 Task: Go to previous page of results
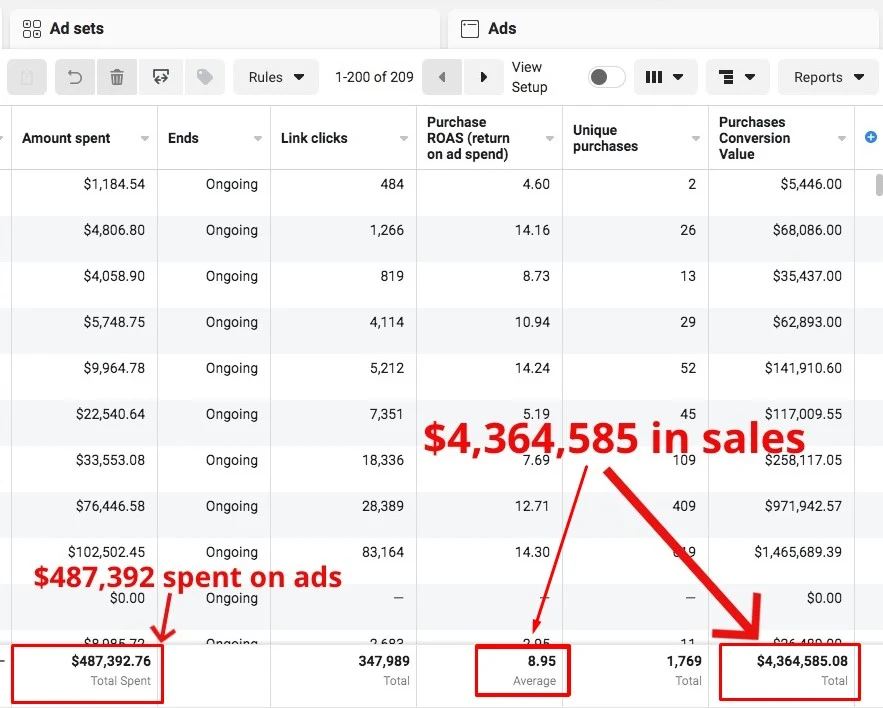pos(442,77)
